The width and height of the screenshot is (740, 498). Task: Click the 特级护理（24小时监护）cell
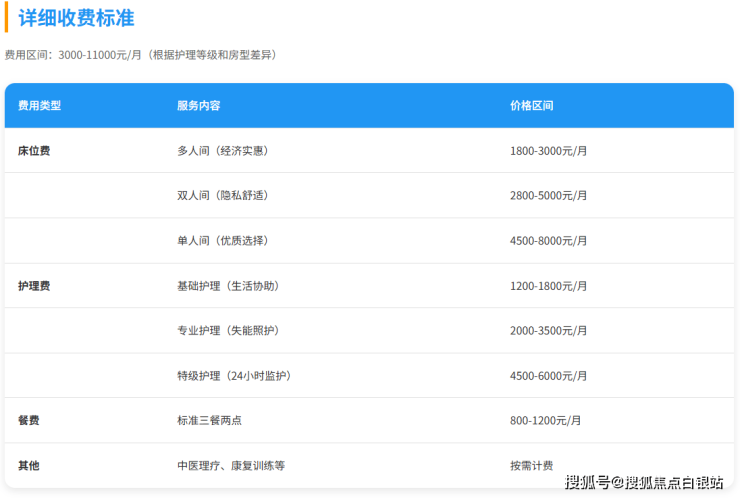(233, 376)
